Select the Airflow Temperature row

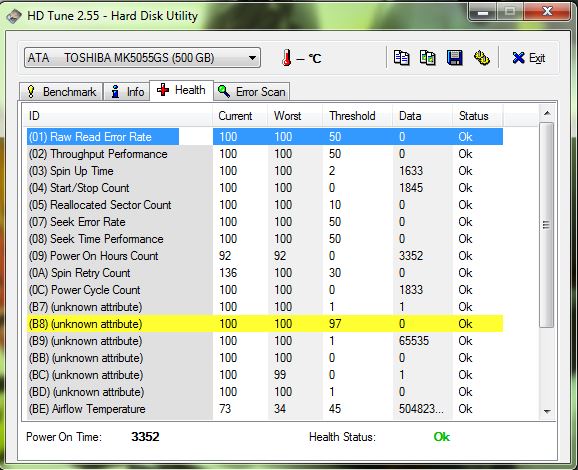point(265,409)
